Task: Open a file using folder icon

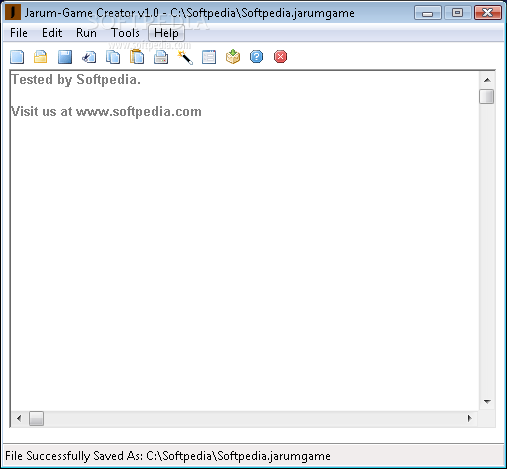Action: (x=41, y=57)
